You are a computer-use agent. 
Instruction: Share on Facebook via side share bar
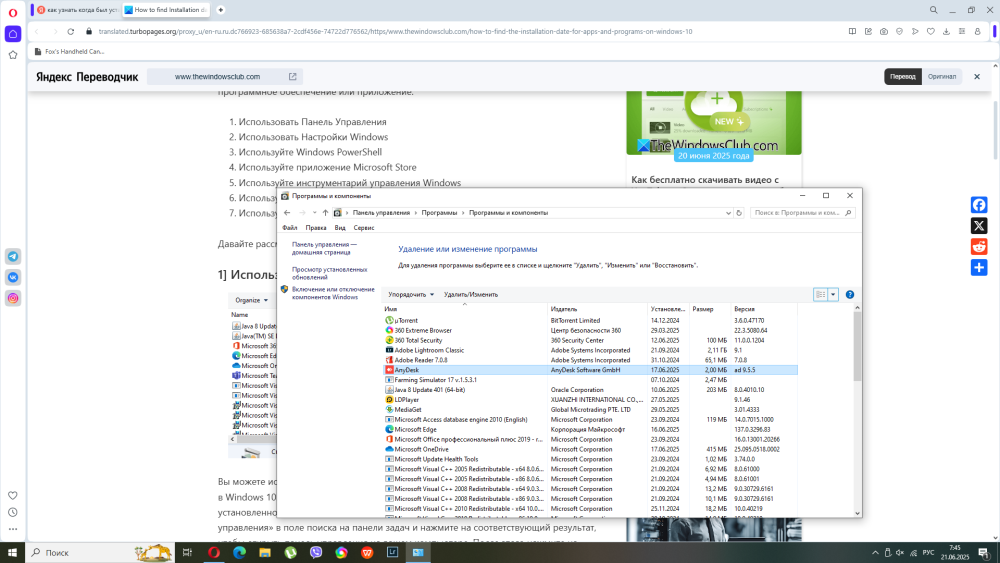click(979, 205)
